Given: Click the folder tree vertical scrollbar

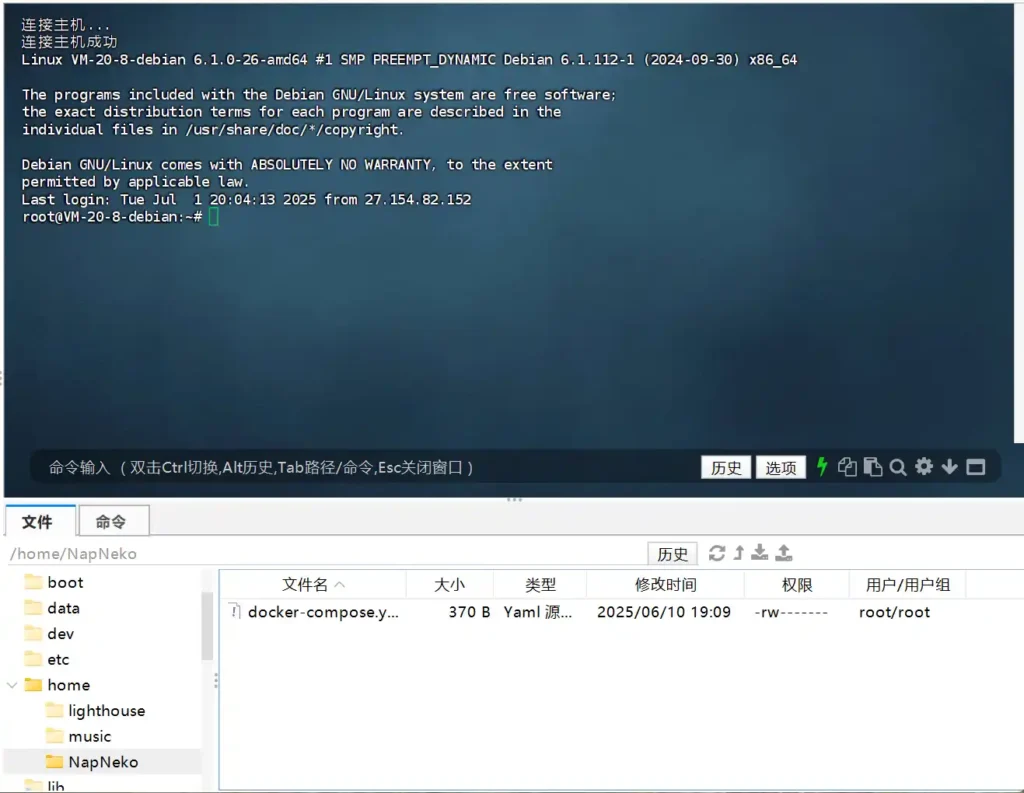Looking at the screenshot, I should coord(207,625).
